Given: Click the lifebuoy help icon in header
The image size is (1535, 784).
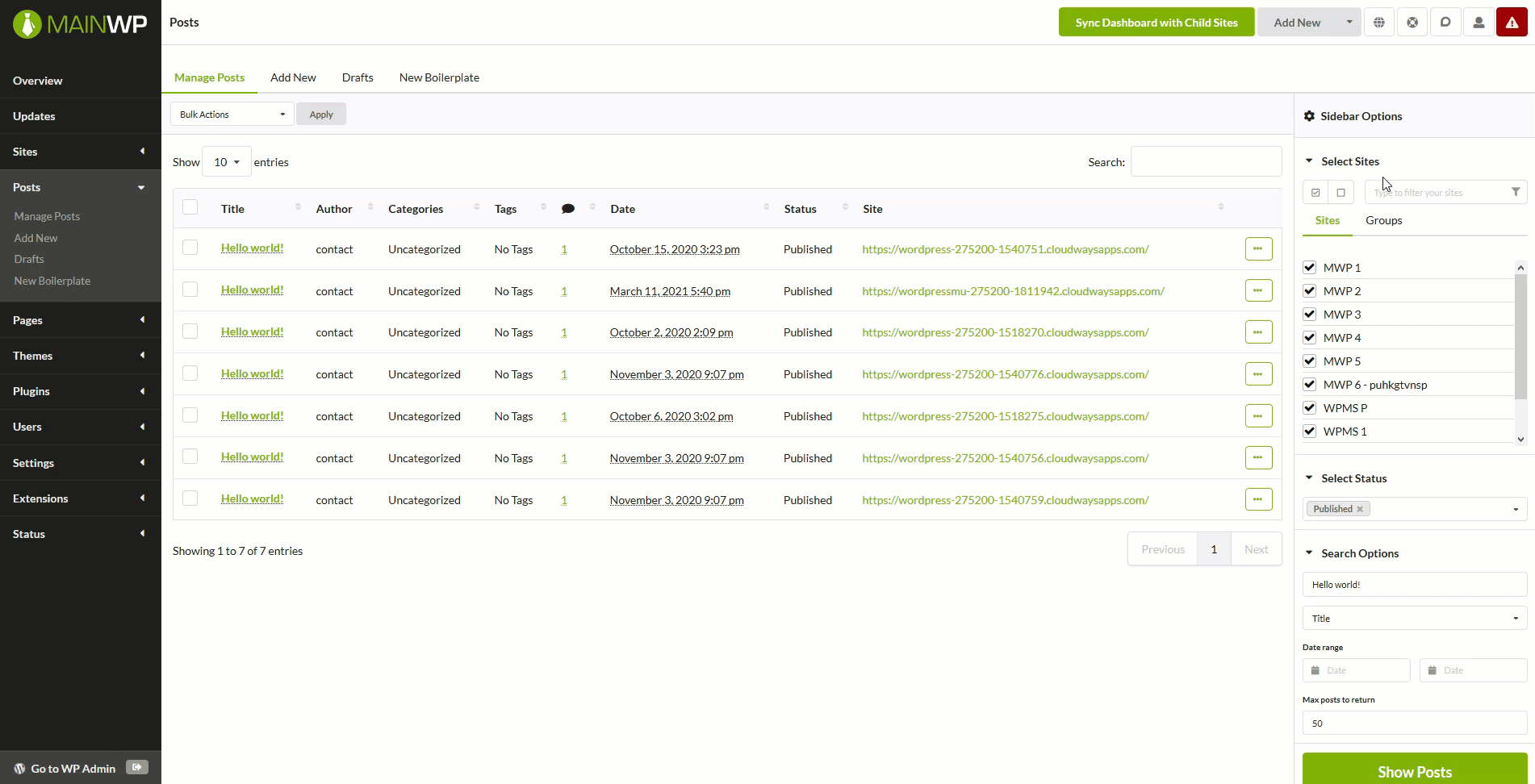Looking at the screenshot, I should click(x=1412, y=23).
